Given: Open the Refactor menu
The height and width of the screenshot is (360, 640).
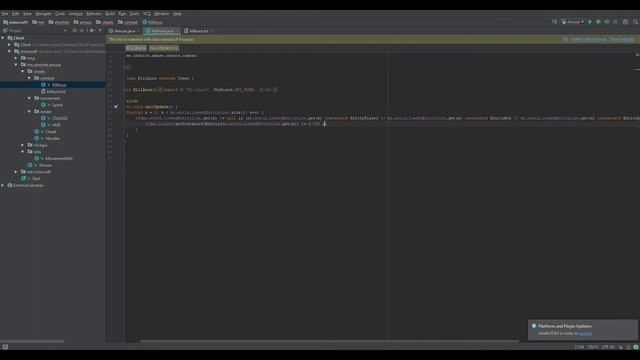Looking at the screenshot, I should (94, 14).
